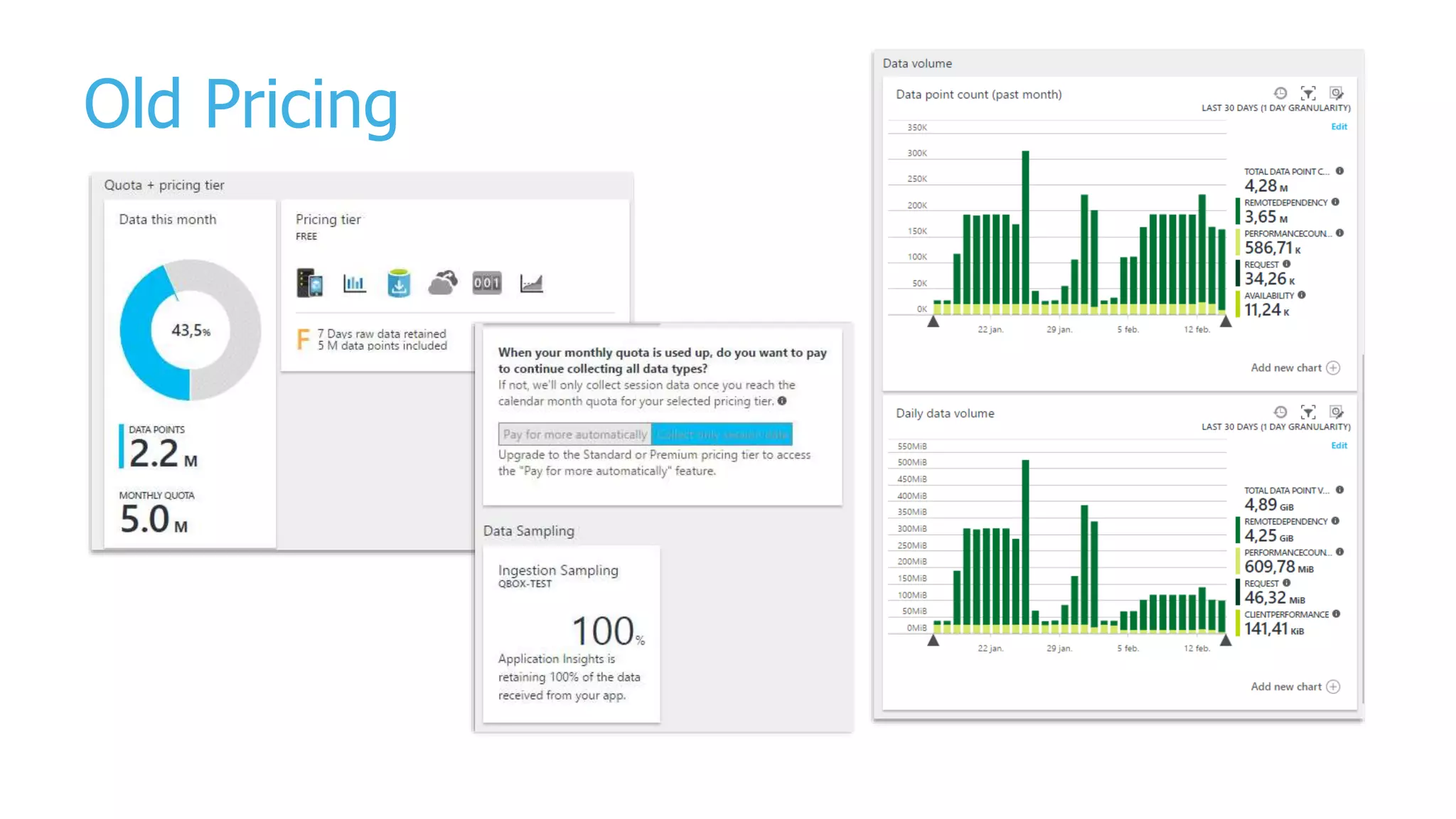Click Edit link in Daily data volume chart

1339,446
